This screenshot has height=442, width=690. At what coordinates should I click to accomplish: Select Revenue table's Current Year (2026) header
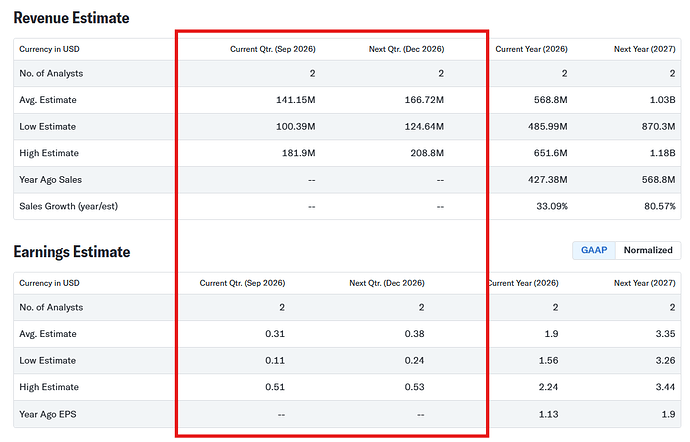click(x=531, y=49)
